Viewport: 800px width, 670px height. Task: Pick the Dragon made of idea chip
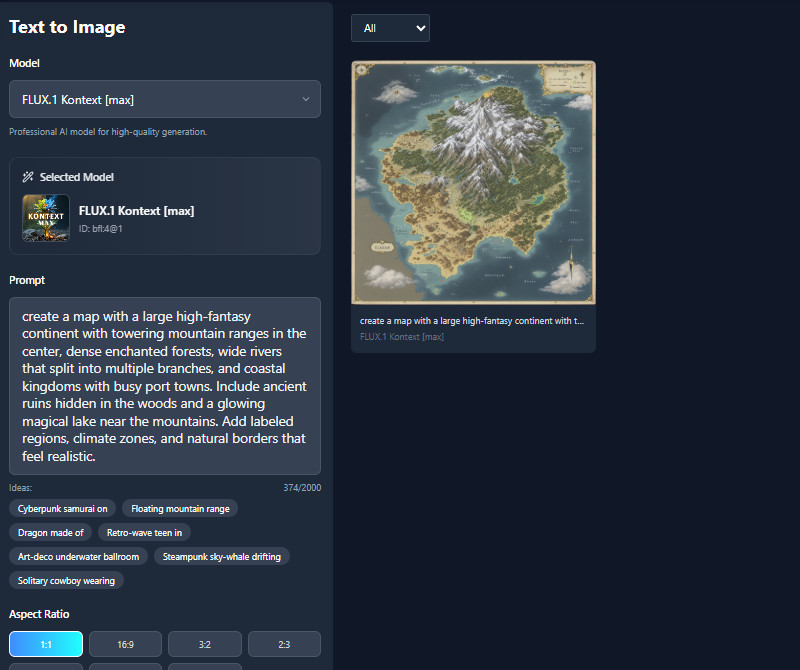(51, 533)
